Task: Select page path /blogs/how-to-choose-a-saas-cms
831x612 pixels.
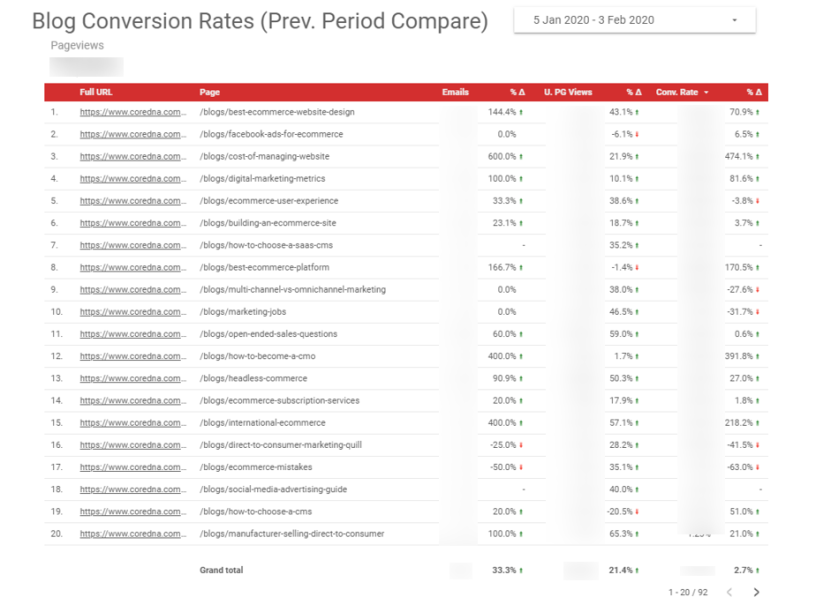Action: click(x=266, y=245)
